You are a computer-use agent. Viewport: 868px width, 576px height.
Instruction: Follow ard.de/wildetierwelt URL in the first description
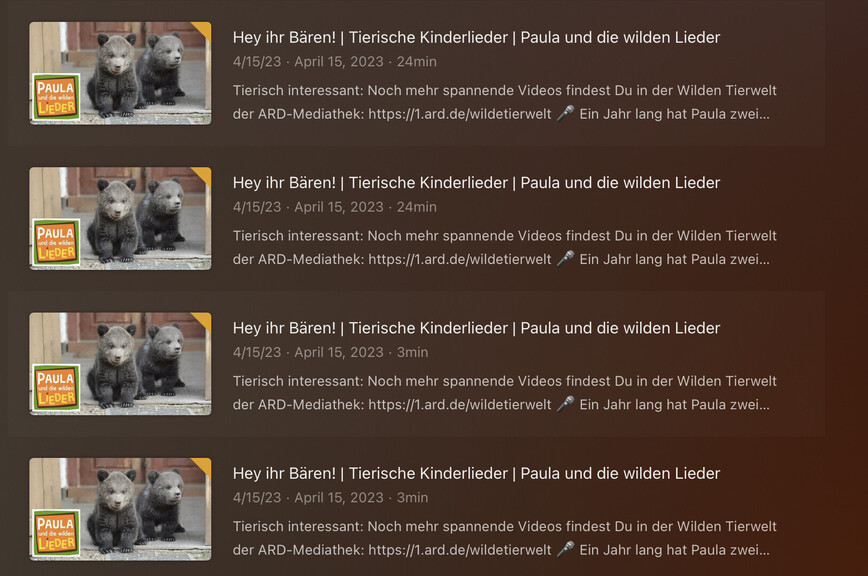point(459,114)
